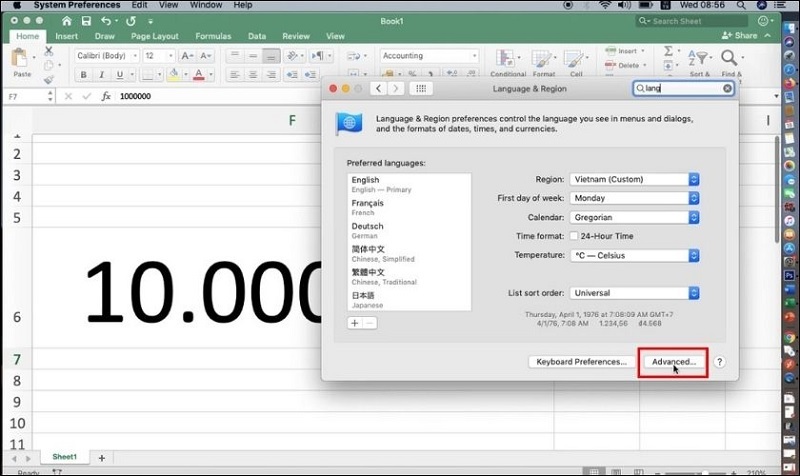Click the font color red swatch button
Viewport: 800px width, 476px height.
click(199, 76)
